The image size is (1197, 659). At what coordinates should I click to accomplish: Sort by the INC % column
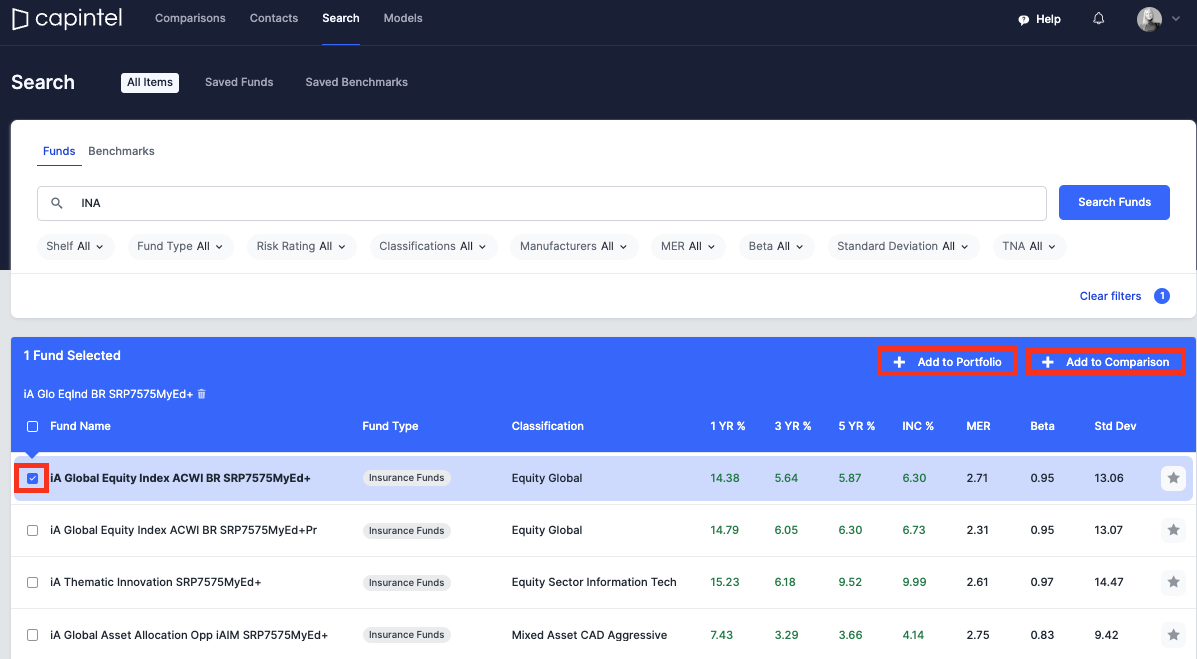(x=918, y=426)
